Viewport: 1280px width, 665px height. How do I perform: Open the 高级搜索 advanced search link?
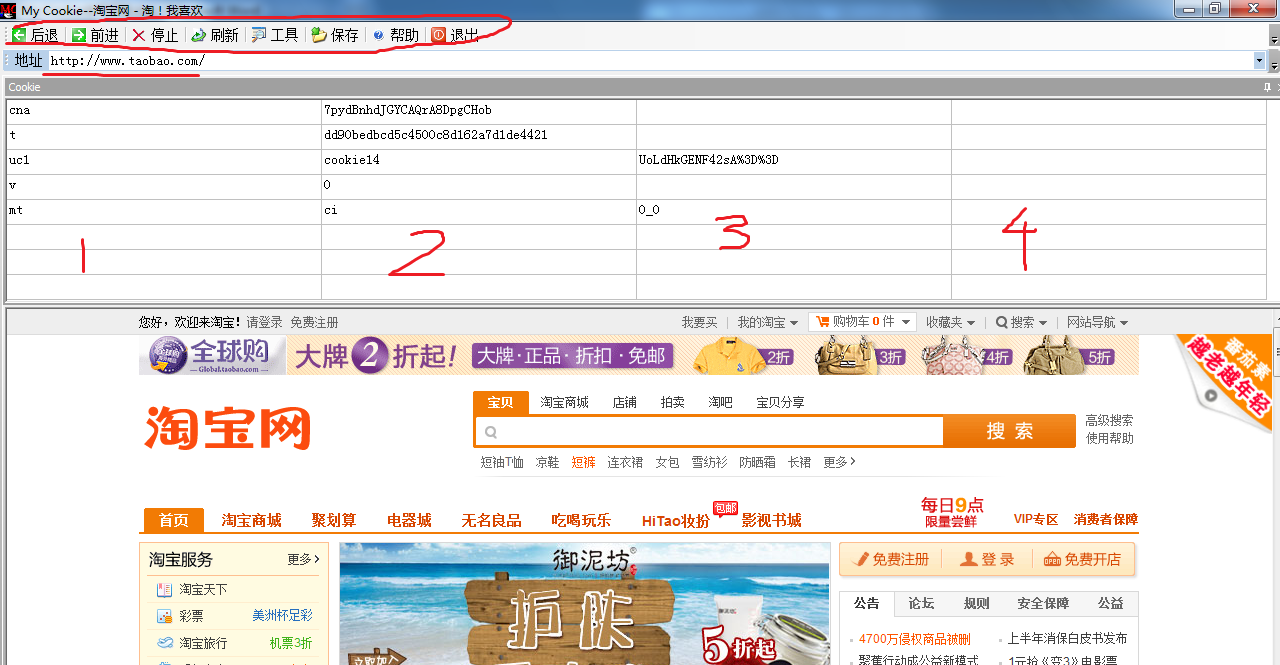tap(1110, 420)
